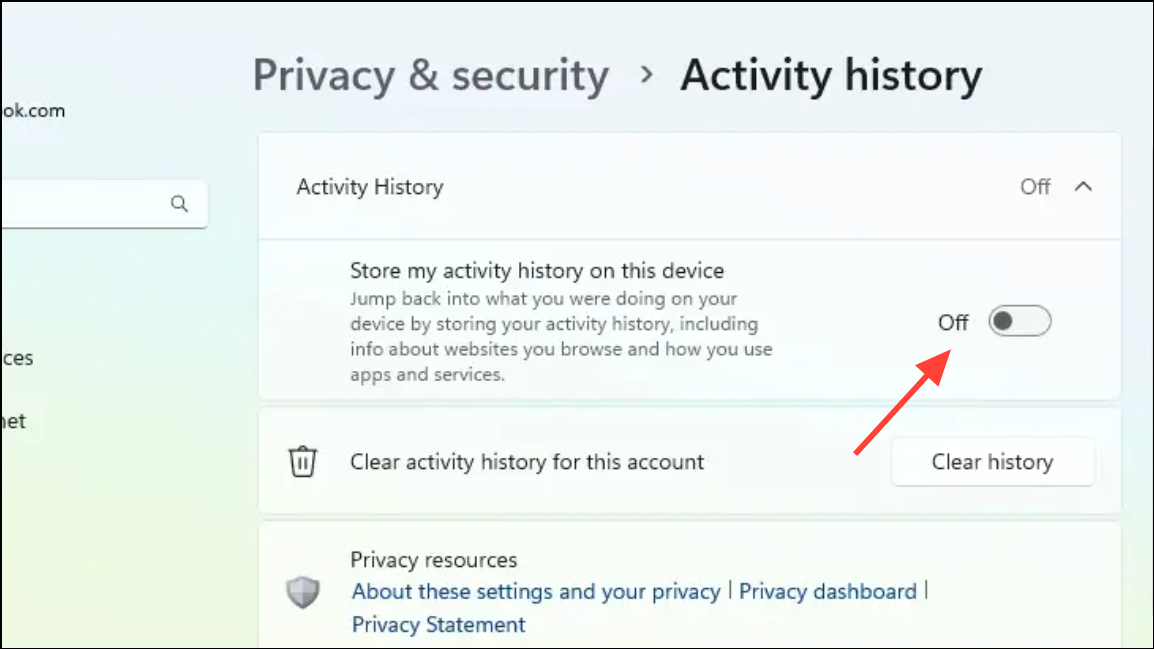
Task: Click the Activity history page title
Action: pyautogui.click(x=831, y=76)
